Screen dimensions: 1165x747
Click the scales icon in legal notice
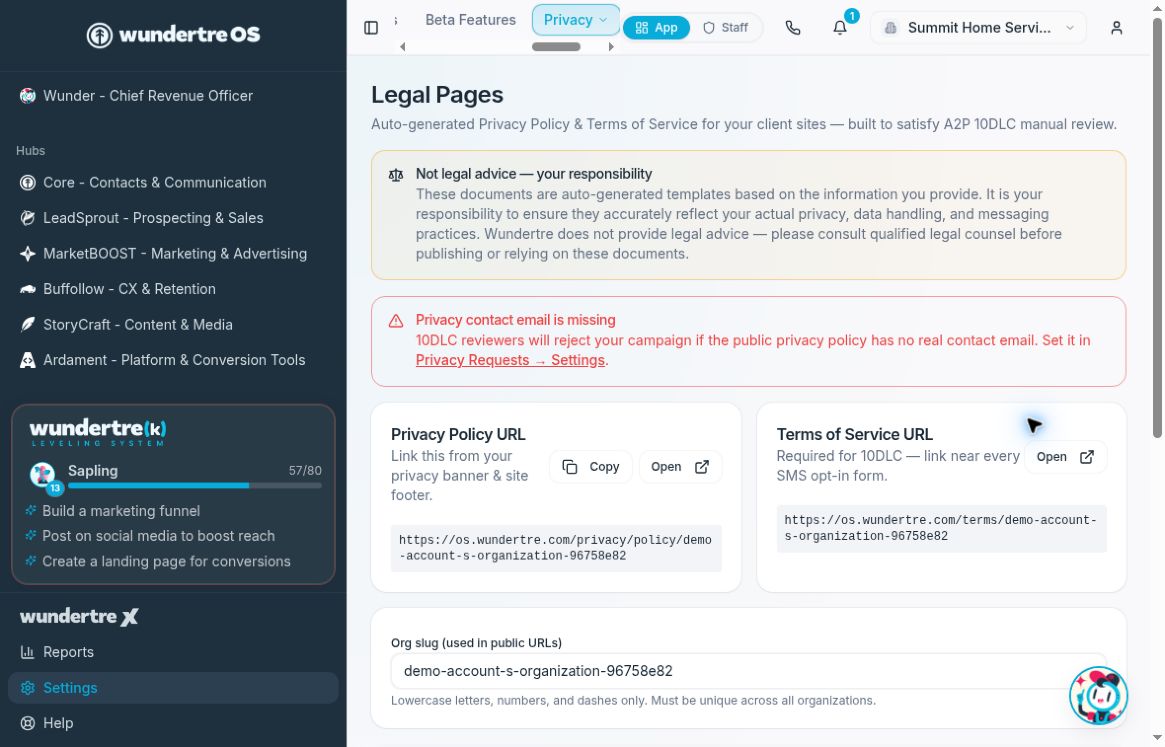click(396, 175)
